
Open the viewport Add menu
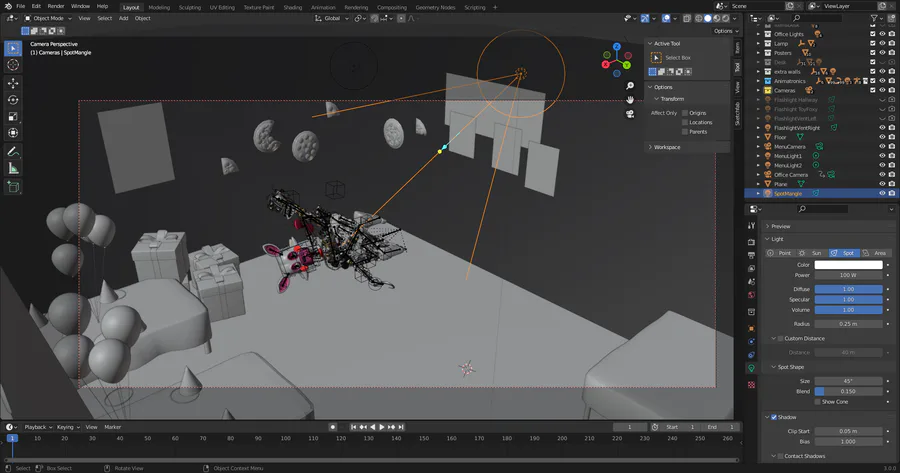(x=123, y=18)
